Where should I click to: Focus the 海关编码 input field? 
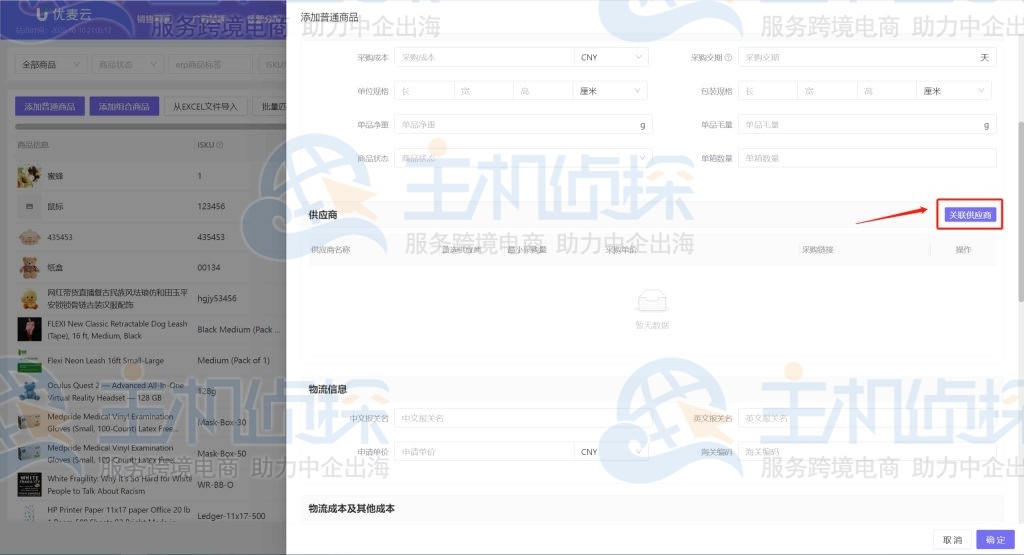(867, 452)
